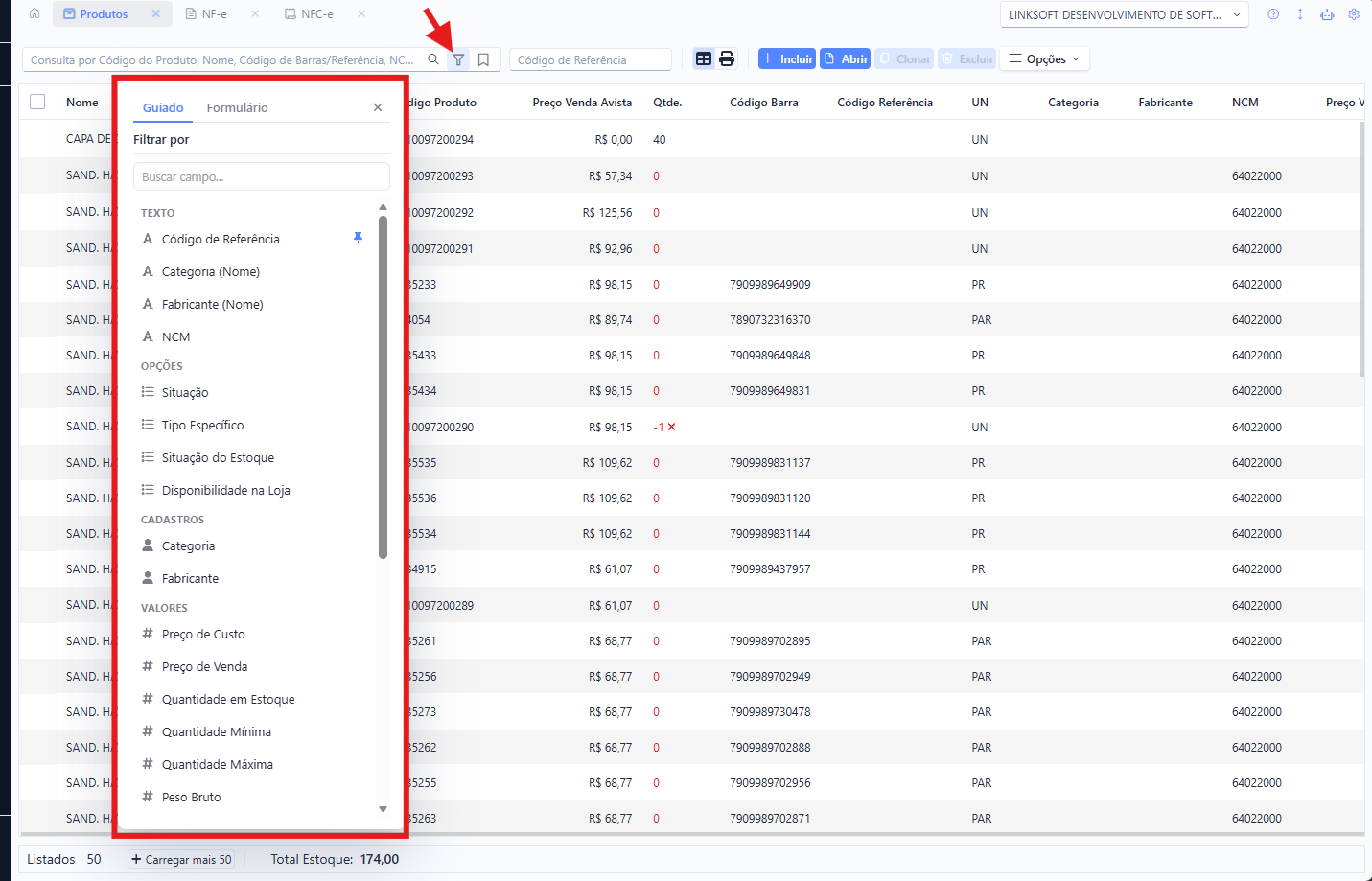
Task: Click price cell R$ 125,56
Action: 607,213
